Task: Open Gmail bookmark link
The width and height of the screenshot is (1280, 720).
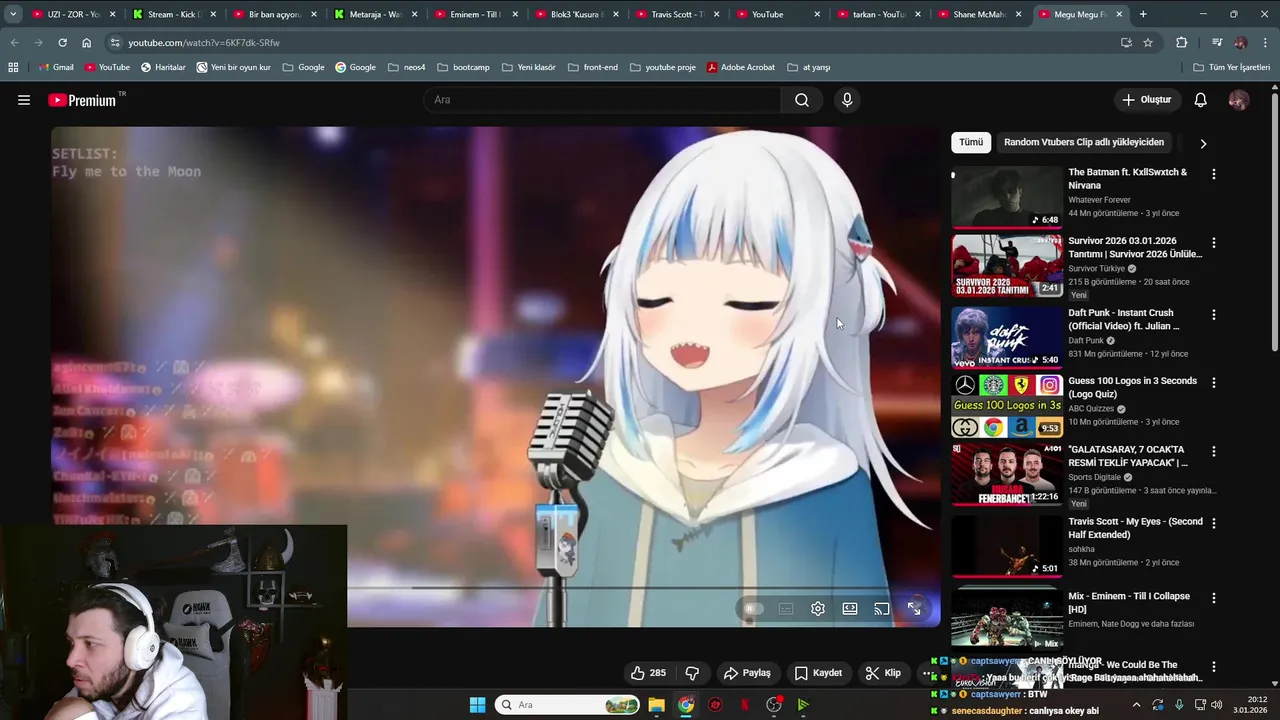Action: pyautogui.click(x=56, y=67)
